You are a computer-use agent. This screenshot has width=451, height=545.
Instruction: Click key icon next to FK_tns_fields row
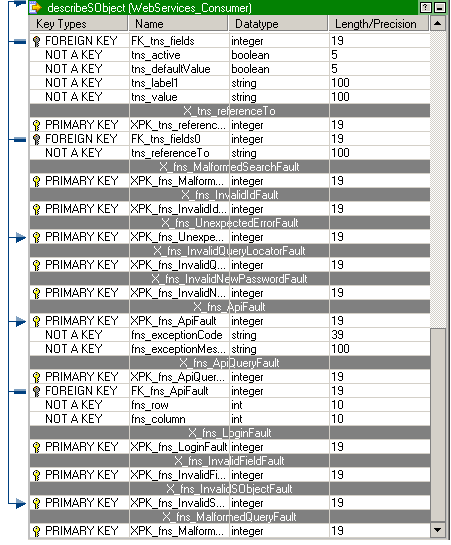point(36,41)
